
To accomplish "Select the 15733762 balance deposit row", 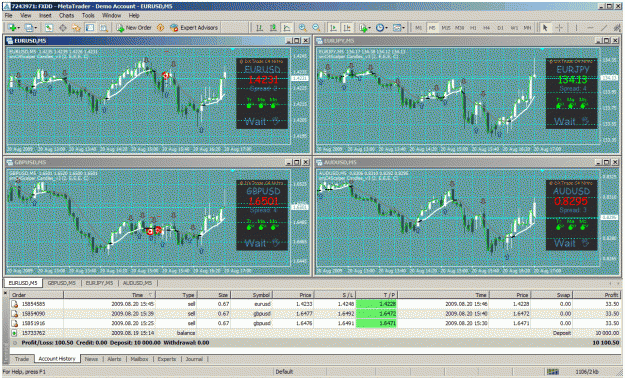I will click(315, 333).
